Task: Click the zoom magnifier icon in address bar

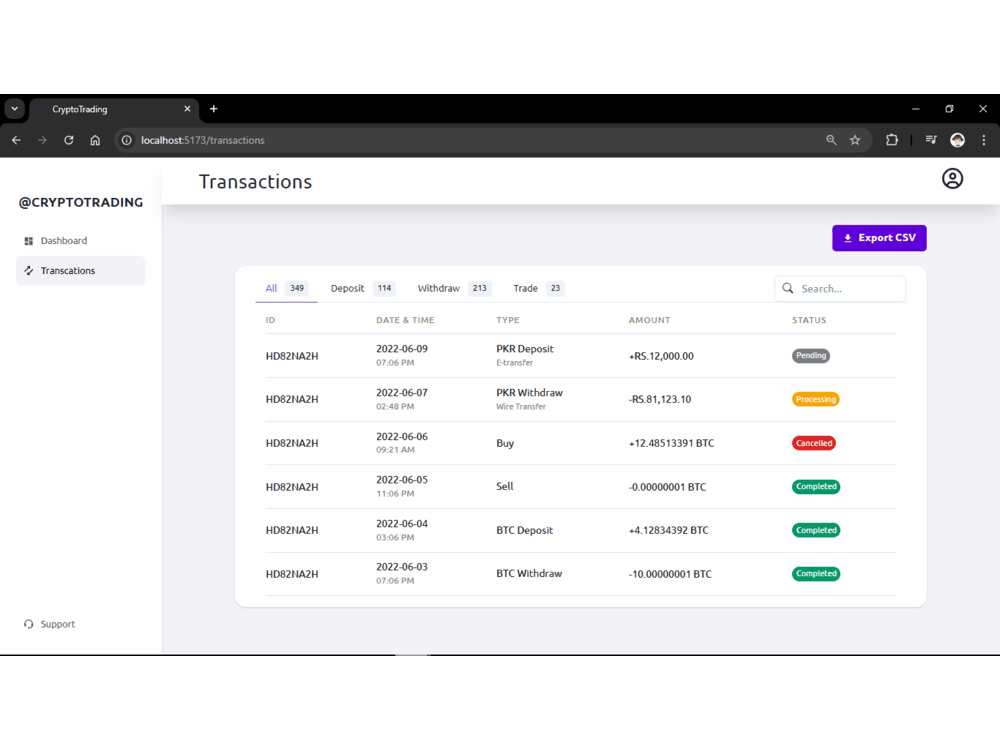Action: 830,140
